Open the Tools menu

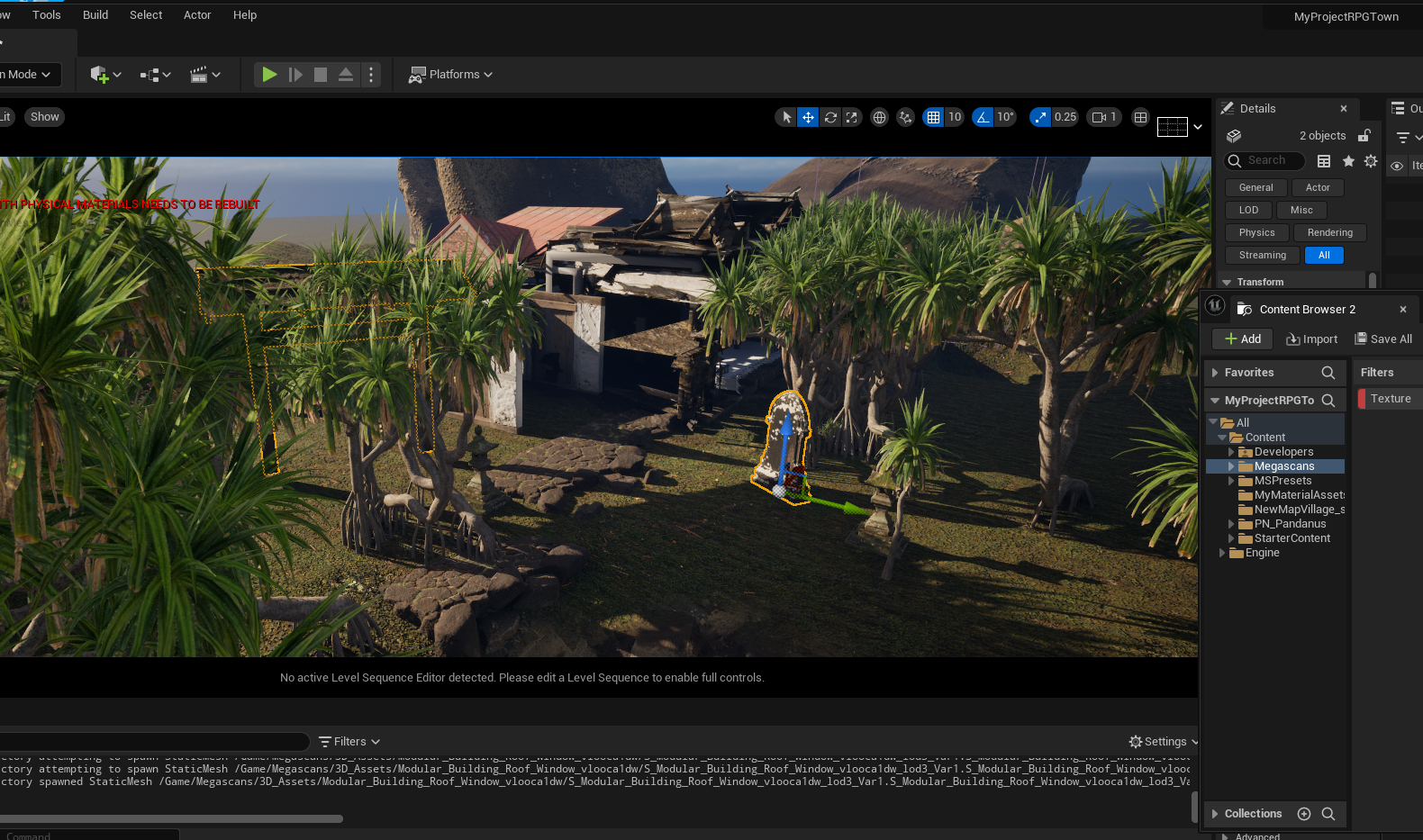tap(47, 15)
